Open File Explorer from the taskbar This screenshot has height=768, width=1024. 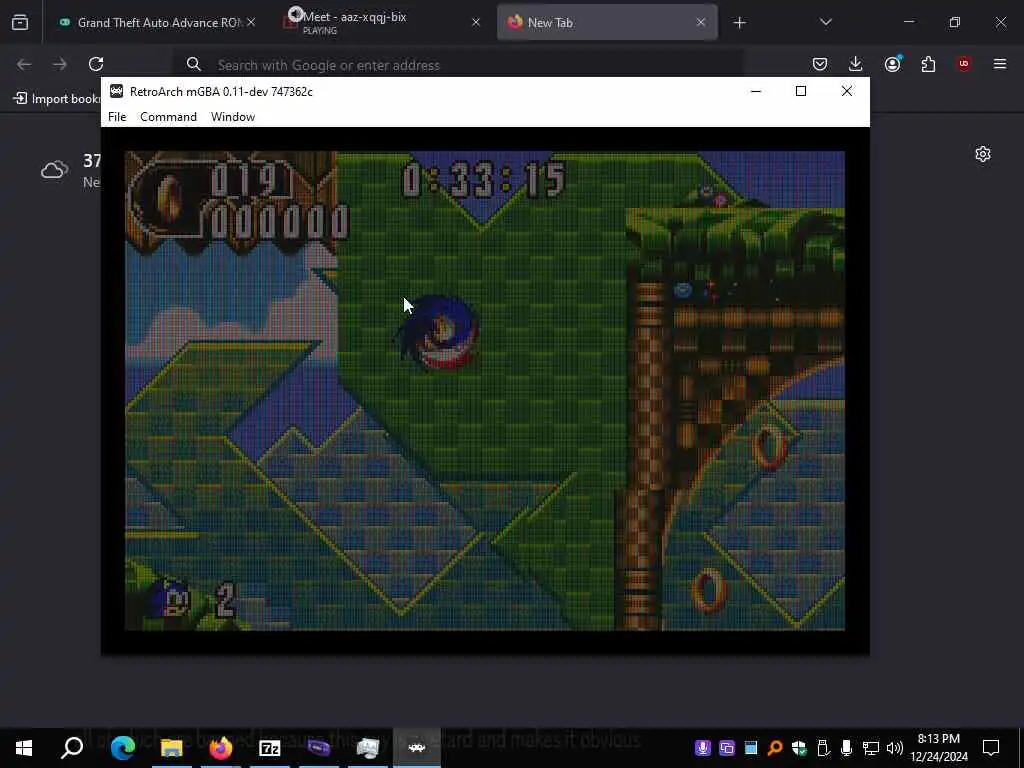click(x=171, y=748)
